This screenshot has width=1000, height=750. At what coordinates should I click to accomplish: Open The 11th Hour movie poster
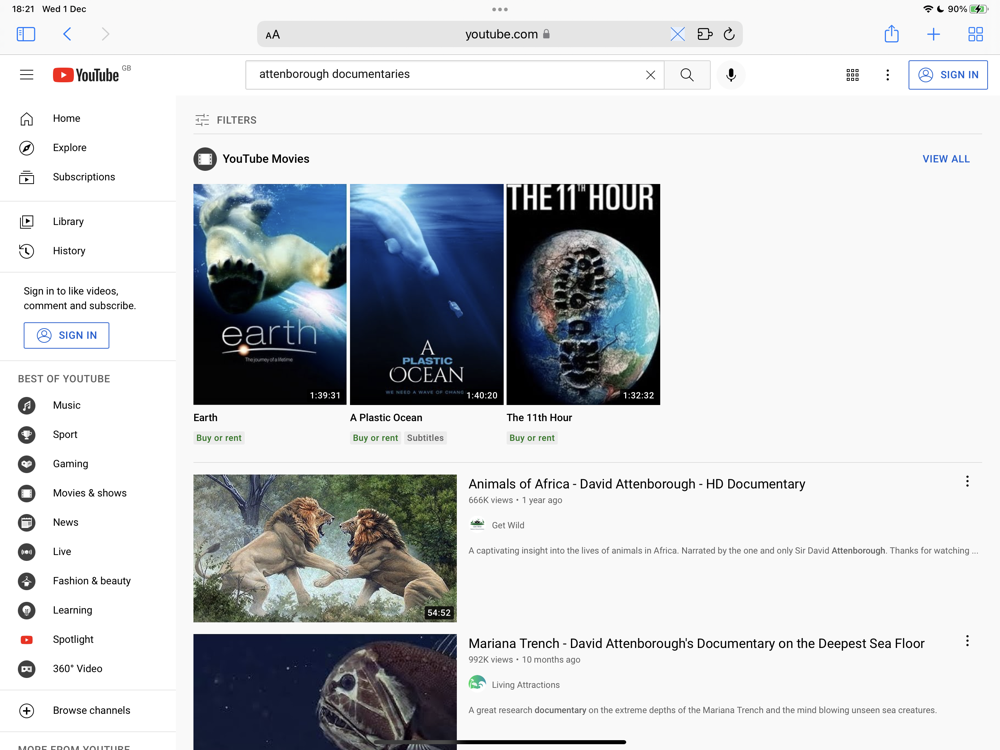pos(583,295)
